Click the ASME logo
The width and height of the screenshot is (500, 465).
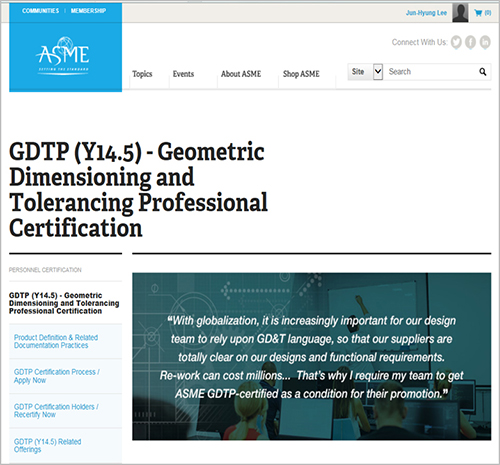[63, 55]
